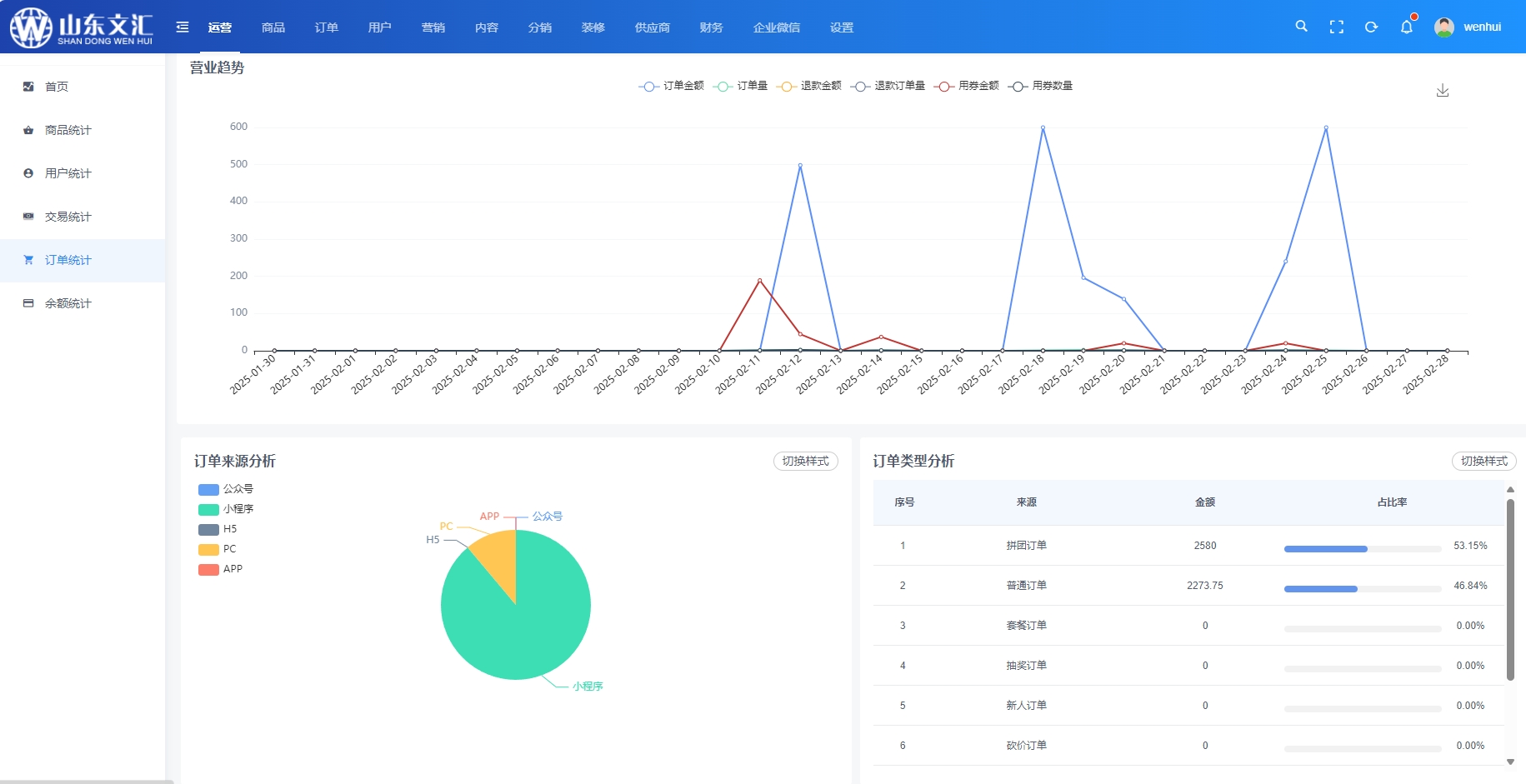This screenshot has width=1526, height=784.
Task: Click the 山东文汇 logo
Action: [x=82, y=27]
